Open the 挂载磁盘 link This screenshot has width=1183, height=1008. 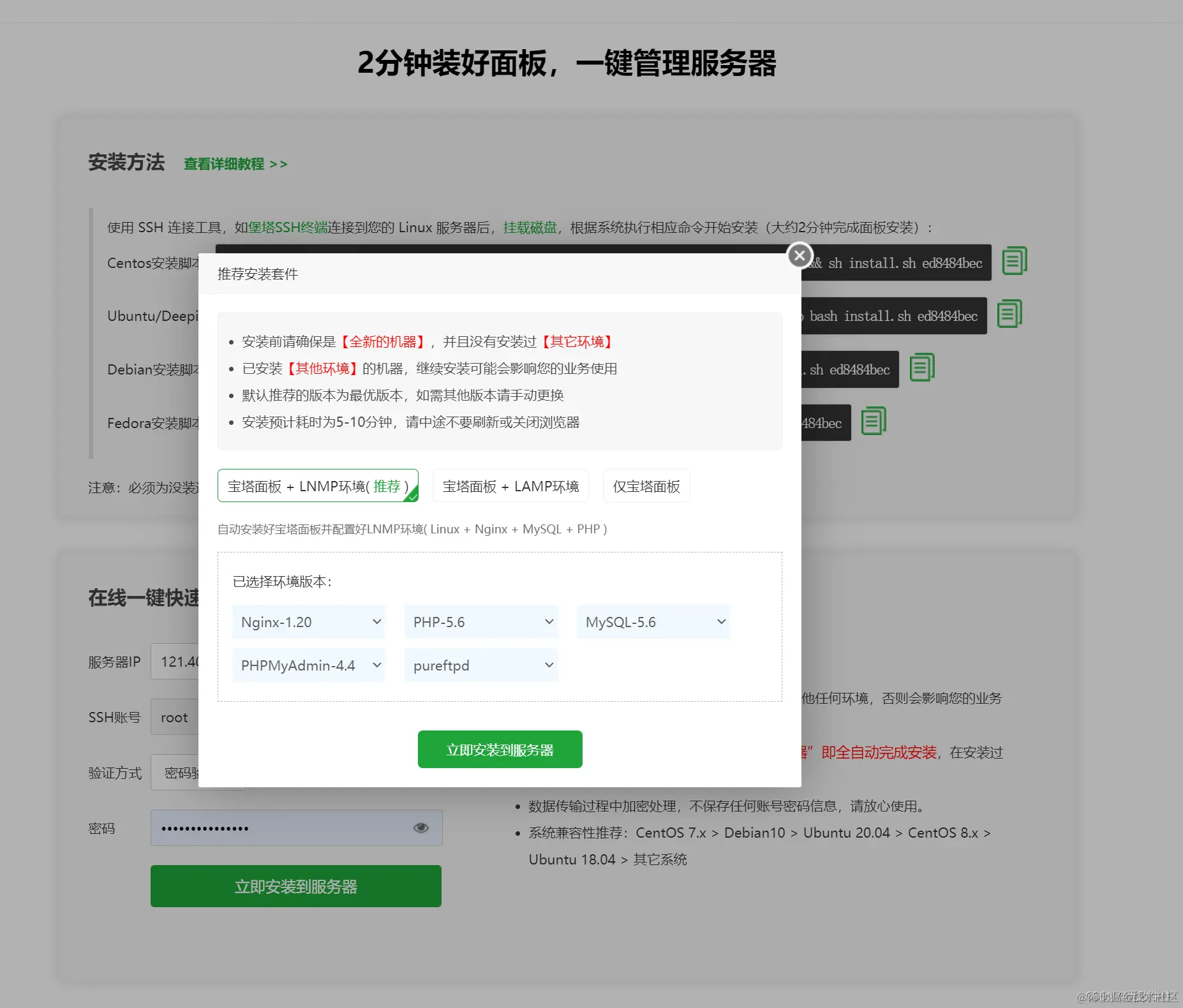(x=530, y=228)
